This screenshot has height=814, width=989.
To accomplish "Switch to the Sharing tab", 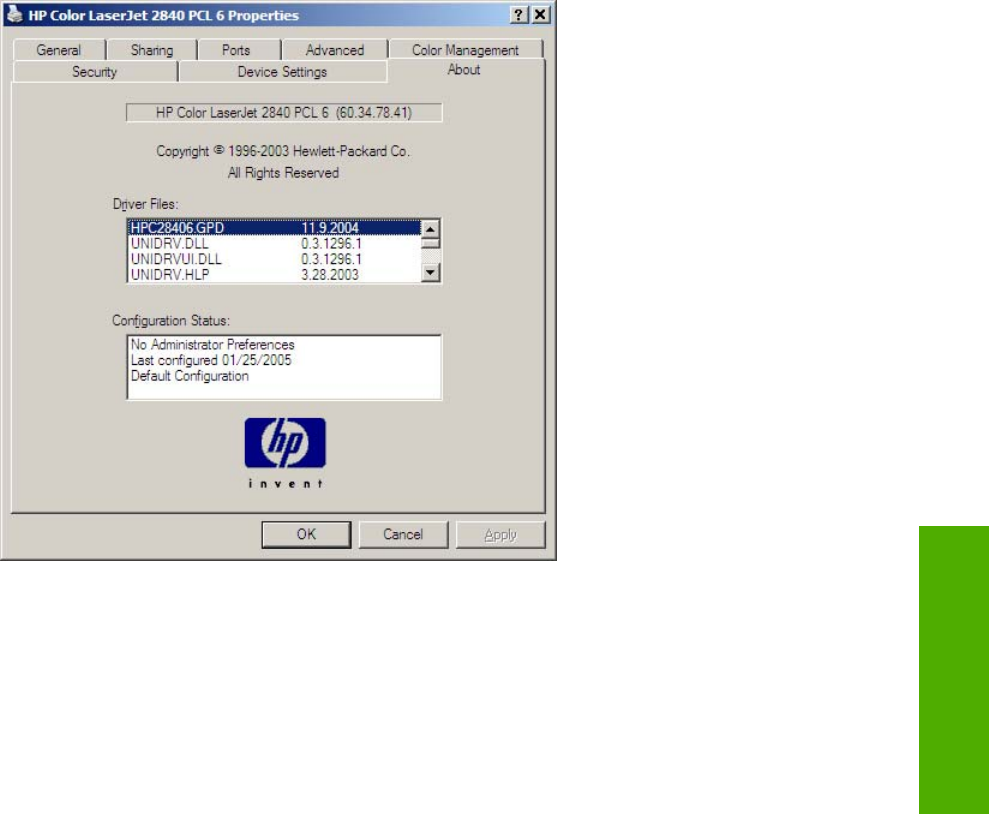I will 152,50.
